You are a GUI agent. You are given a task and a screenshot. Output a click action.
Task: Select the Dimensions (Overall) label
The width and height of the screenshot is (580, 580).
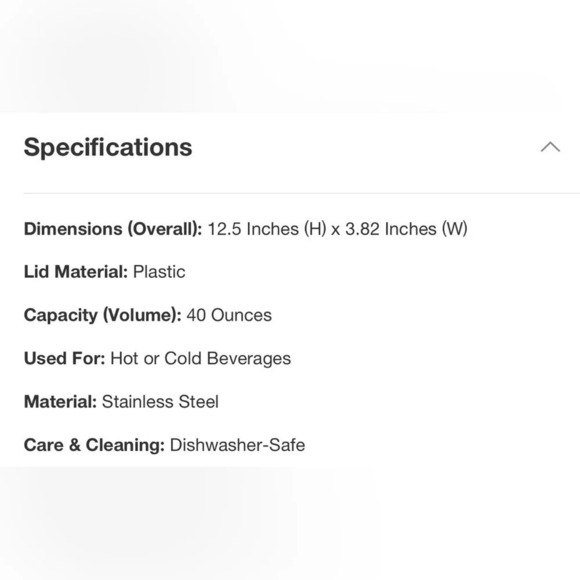click(x=113, y=229)
